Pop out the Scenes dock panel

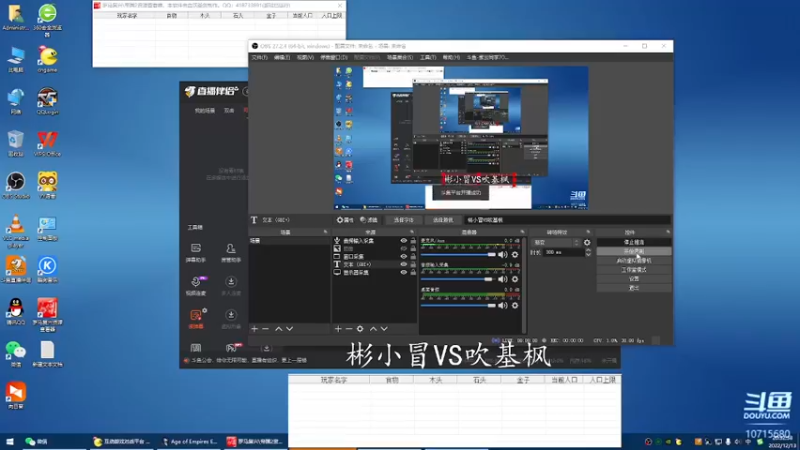point(326,232)
